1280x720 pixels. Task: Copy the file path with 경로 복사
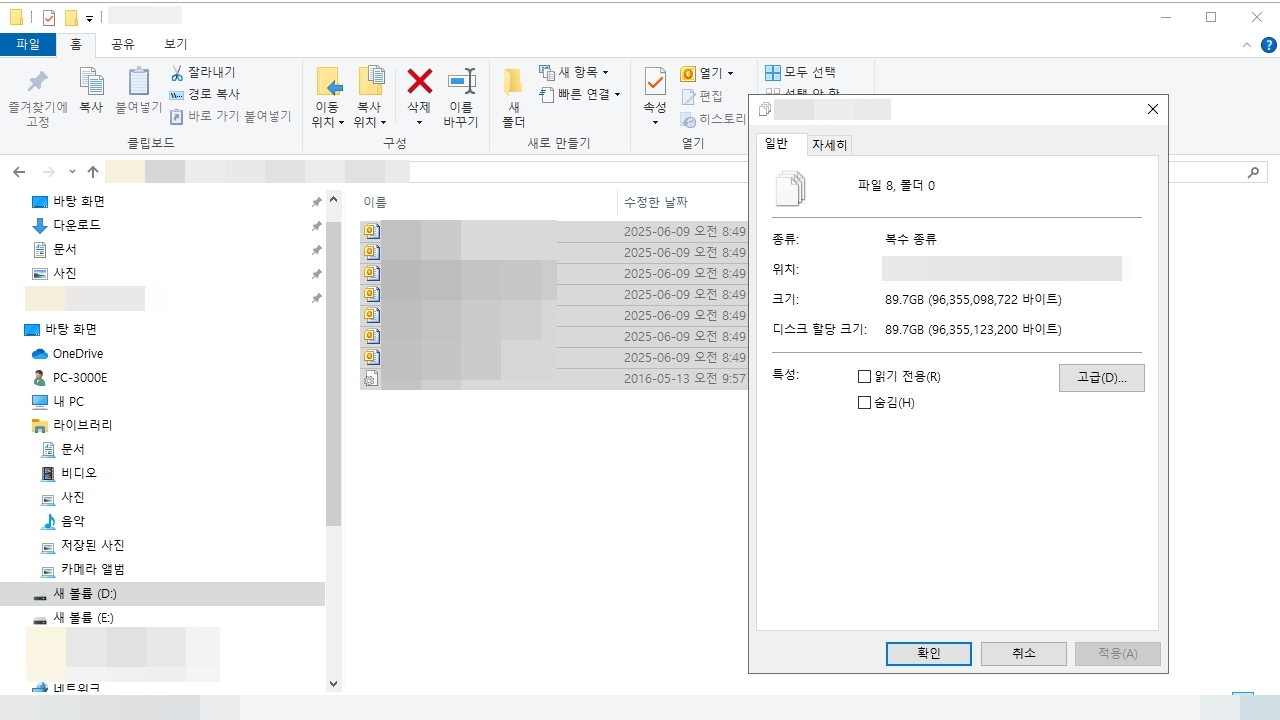click(x=204, y=94)
